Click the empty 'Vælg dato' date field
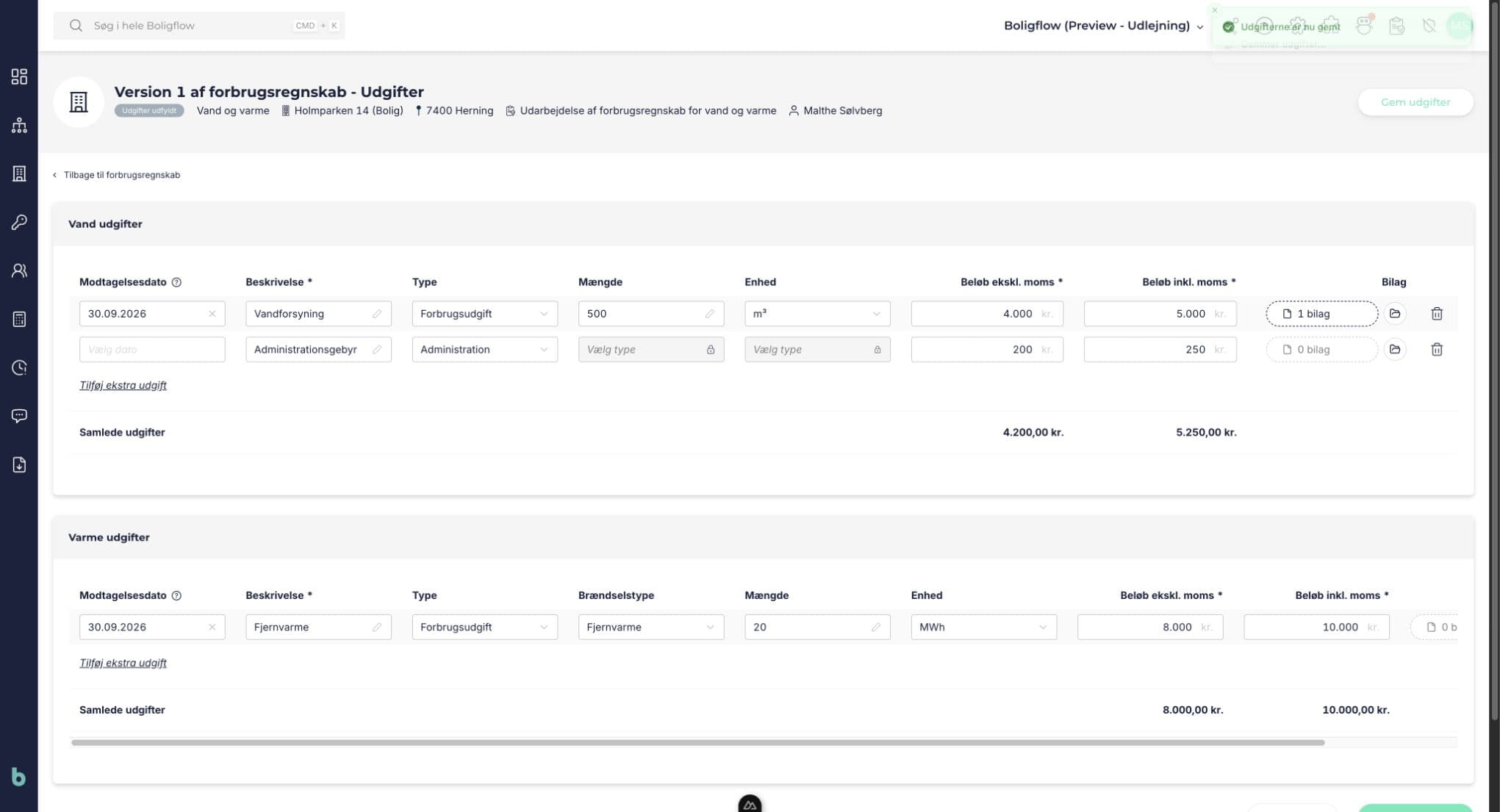The height and width of the screenshot is (812, 1500). pyautogui.click(x=152, y=349)
